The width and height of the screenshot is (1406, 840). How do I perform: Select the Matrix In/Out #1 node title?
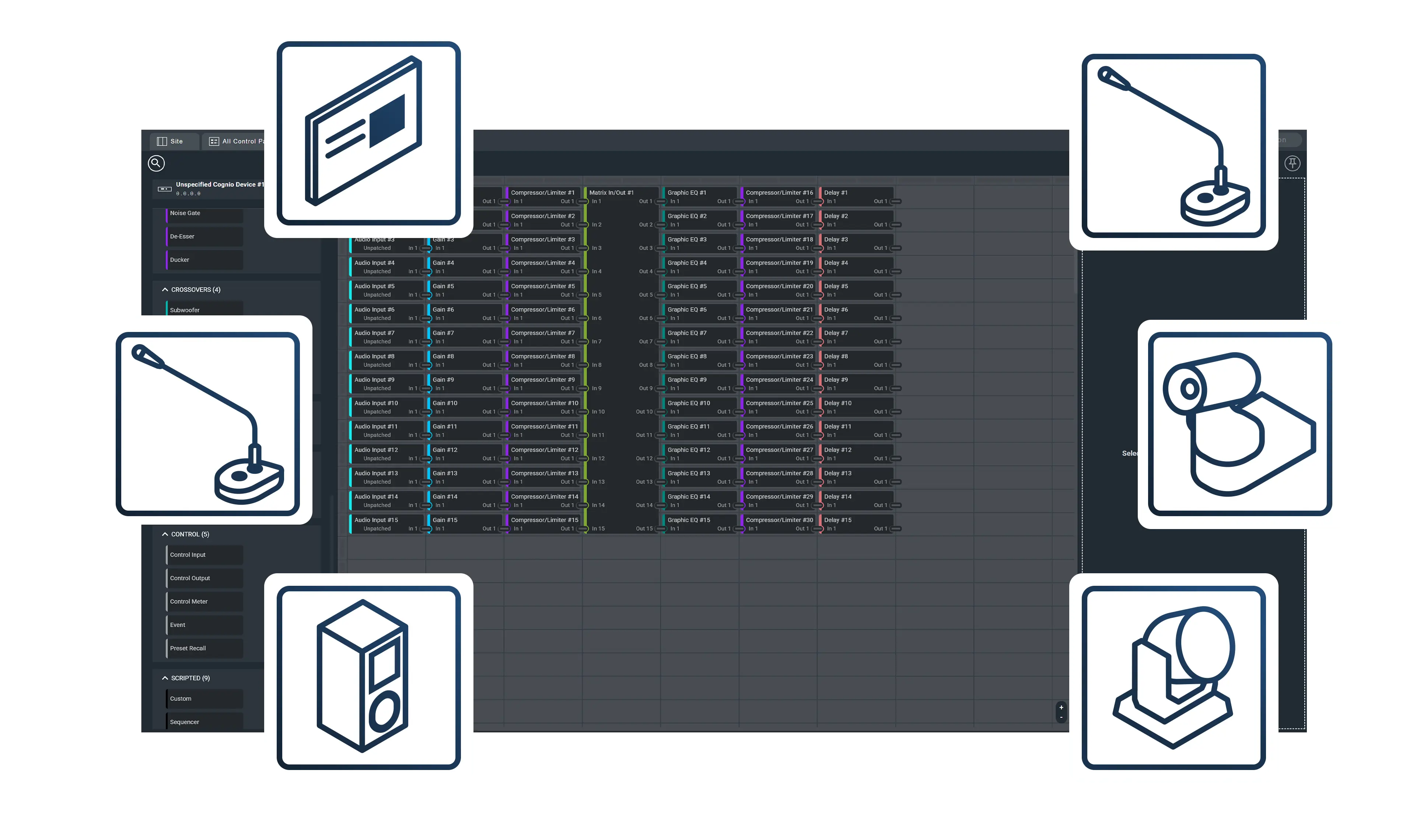(611, 192)
